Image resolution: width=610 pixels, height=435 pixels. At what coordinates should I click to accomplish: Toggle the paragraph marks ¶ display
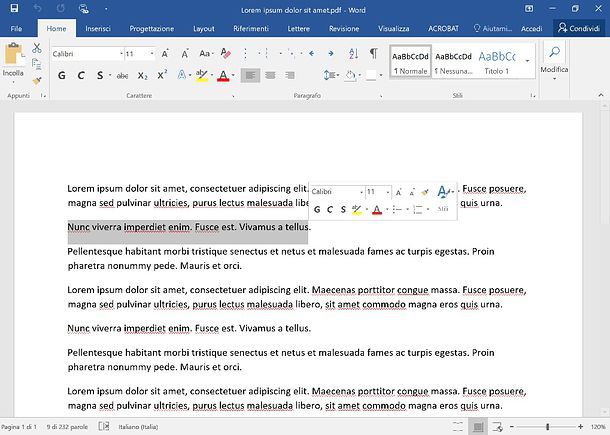[x=373, y=53]
